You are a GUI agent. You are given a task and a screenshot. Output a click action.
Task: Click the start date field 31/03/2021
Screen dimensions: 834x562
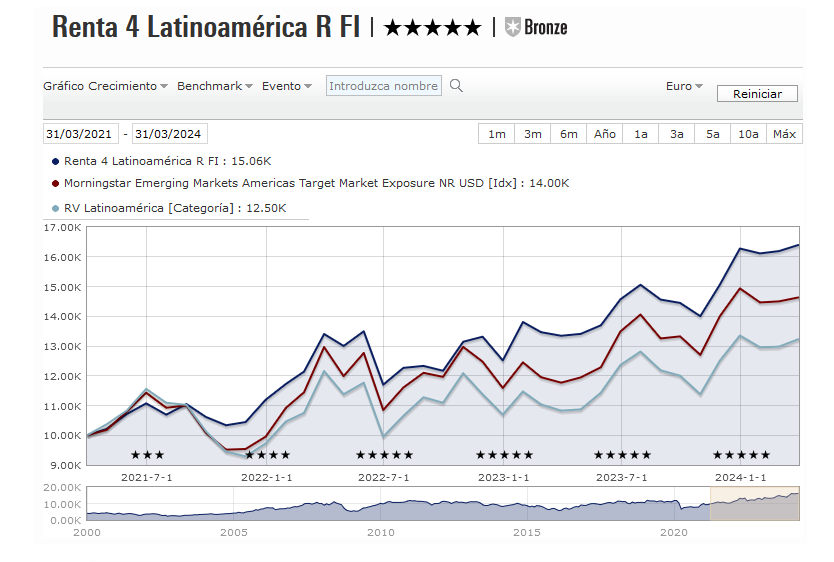pos(81,134)
